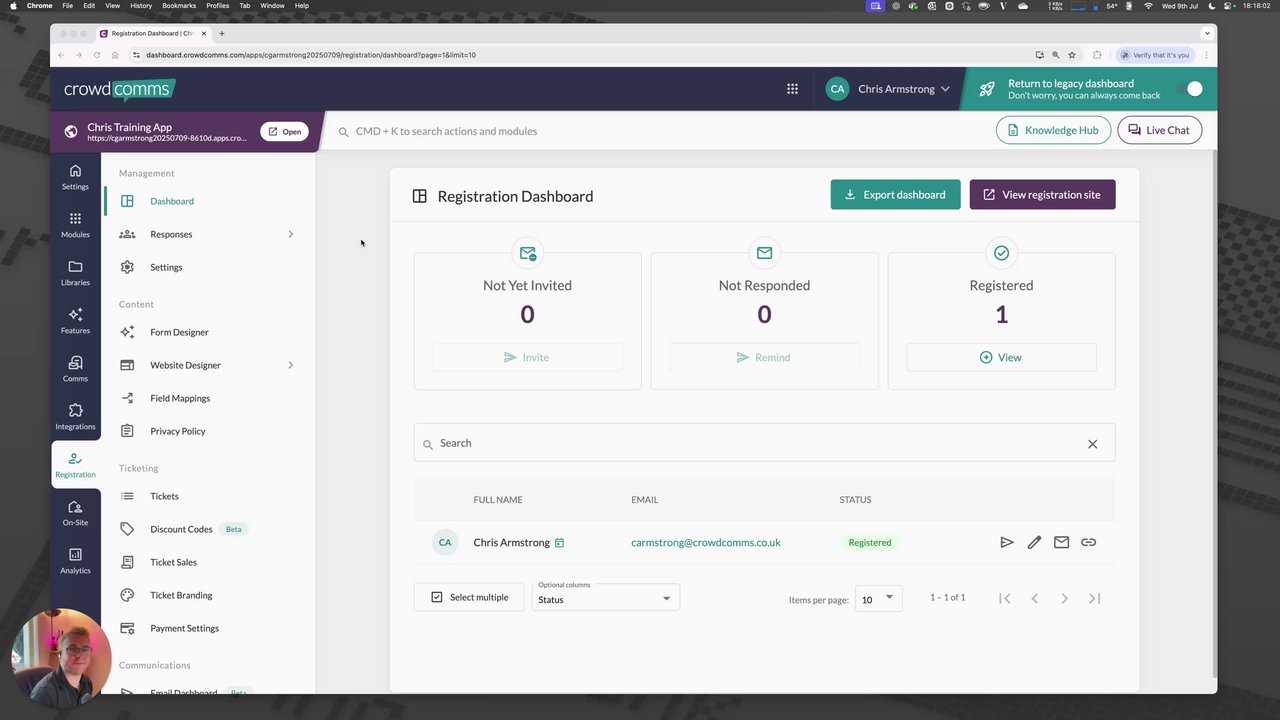Screen dimensions: 1280x720
Task: Open Registration in the left rail
Action: [75, 465]
